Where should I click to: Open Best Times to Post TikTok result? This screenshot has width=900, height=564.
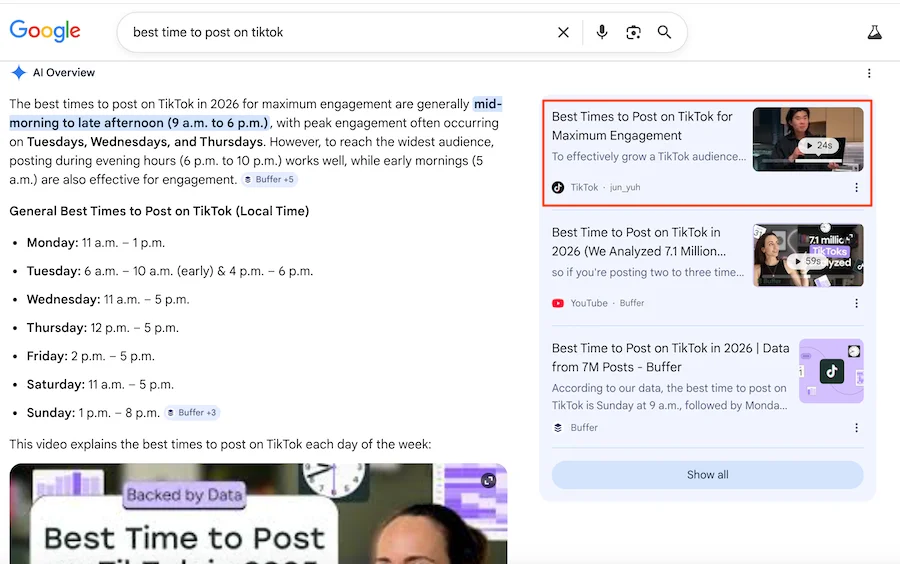642,126
